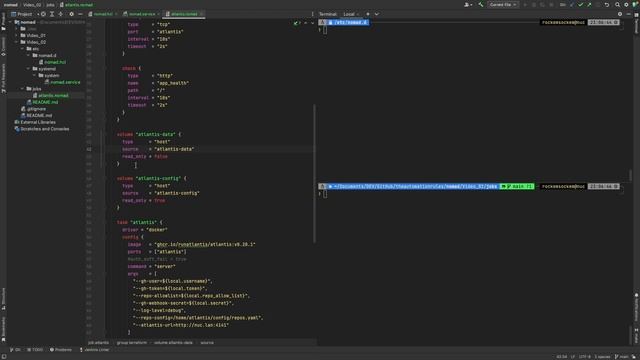Screen dimensions: 640x360
Task: Click 'group terraform' breadcrumb
Action: click(131, 342)
